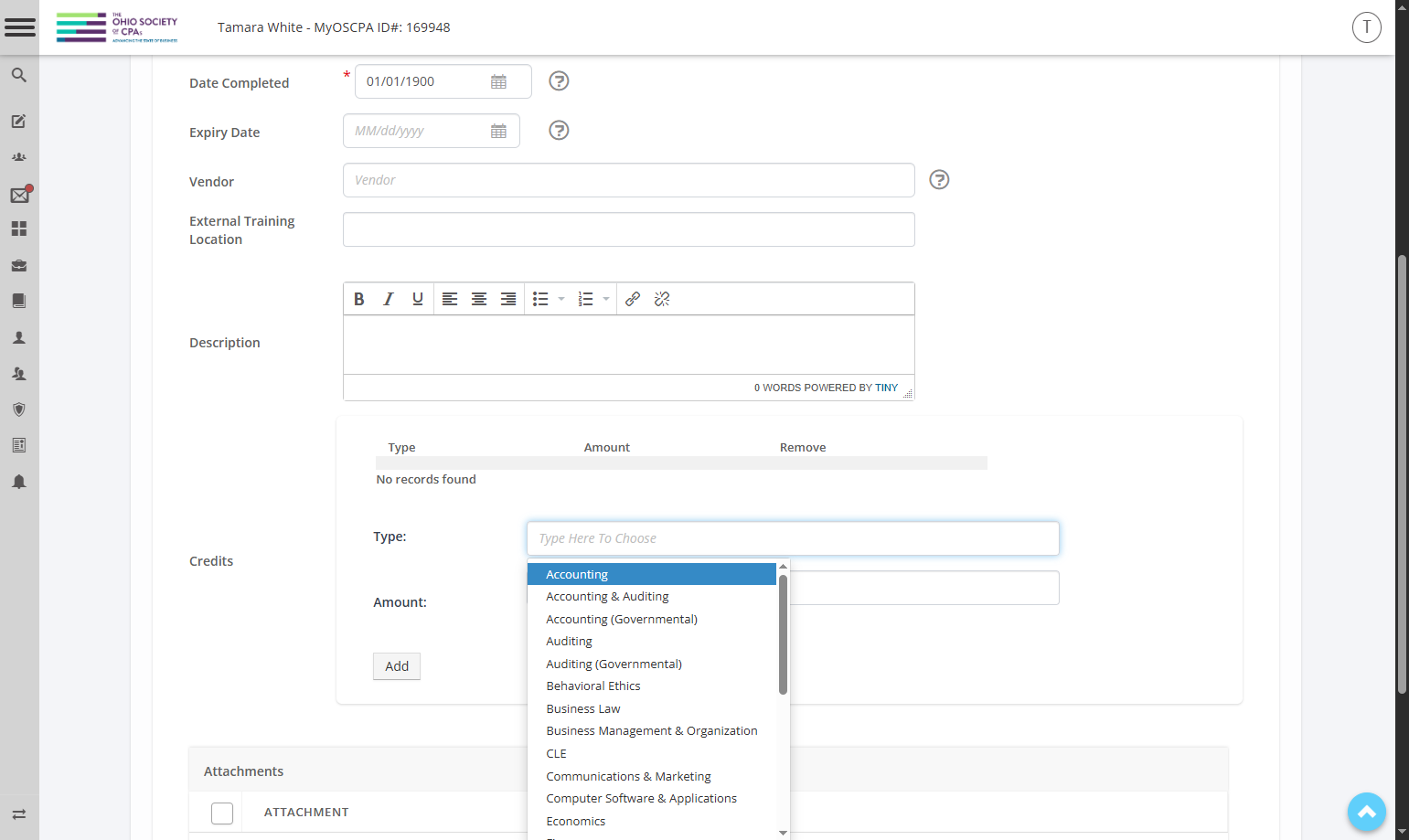This screenshot has height=840, width=1409.
Task: Expand the numbered list style dropdown arrow
Action: click(606, 299)
